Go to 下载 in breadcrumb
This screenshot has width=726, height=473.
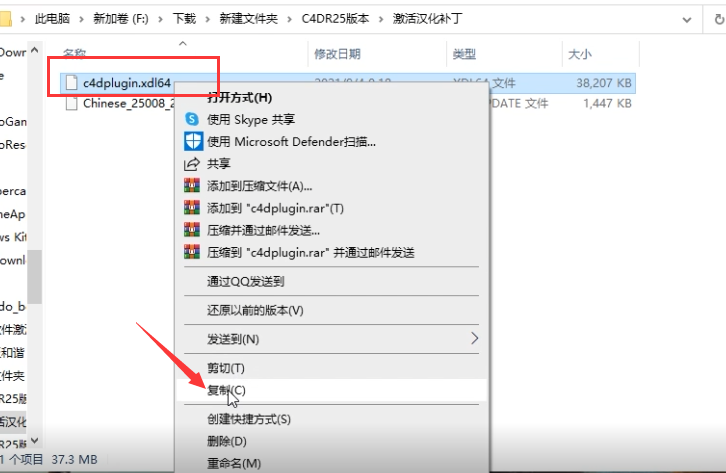click(x=184, y=19)
